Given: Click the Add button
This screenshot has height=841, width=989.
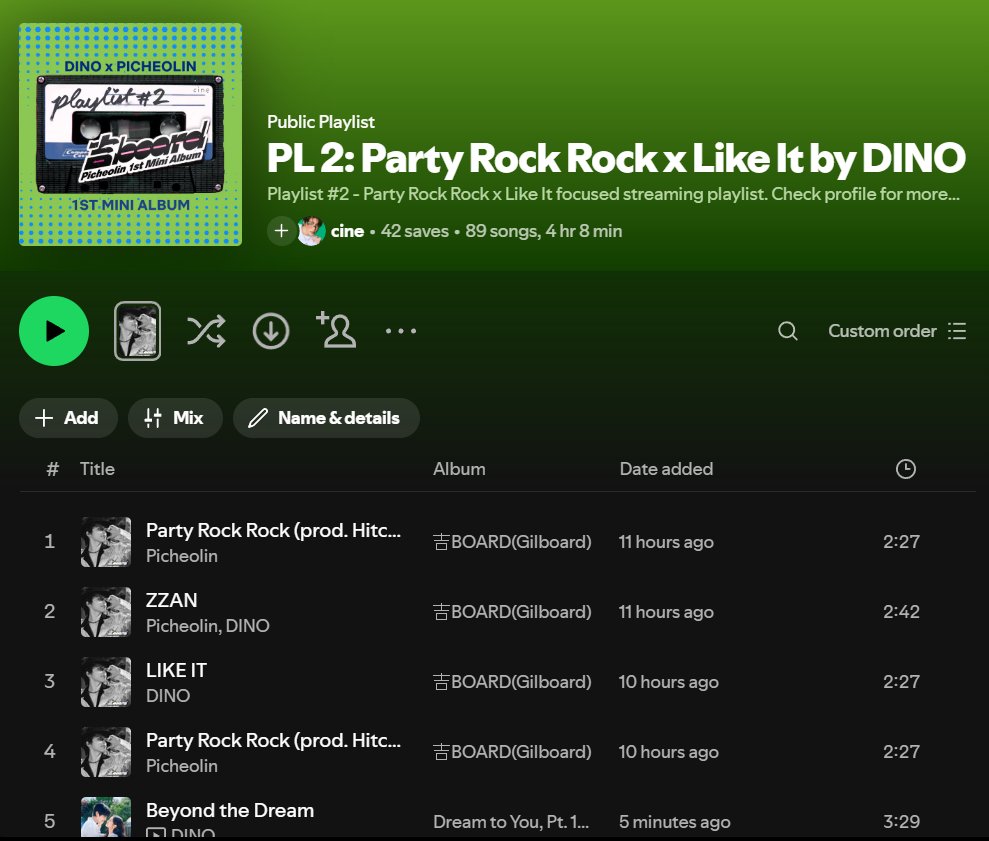Looking at the screenshot, I should [68, 418].
